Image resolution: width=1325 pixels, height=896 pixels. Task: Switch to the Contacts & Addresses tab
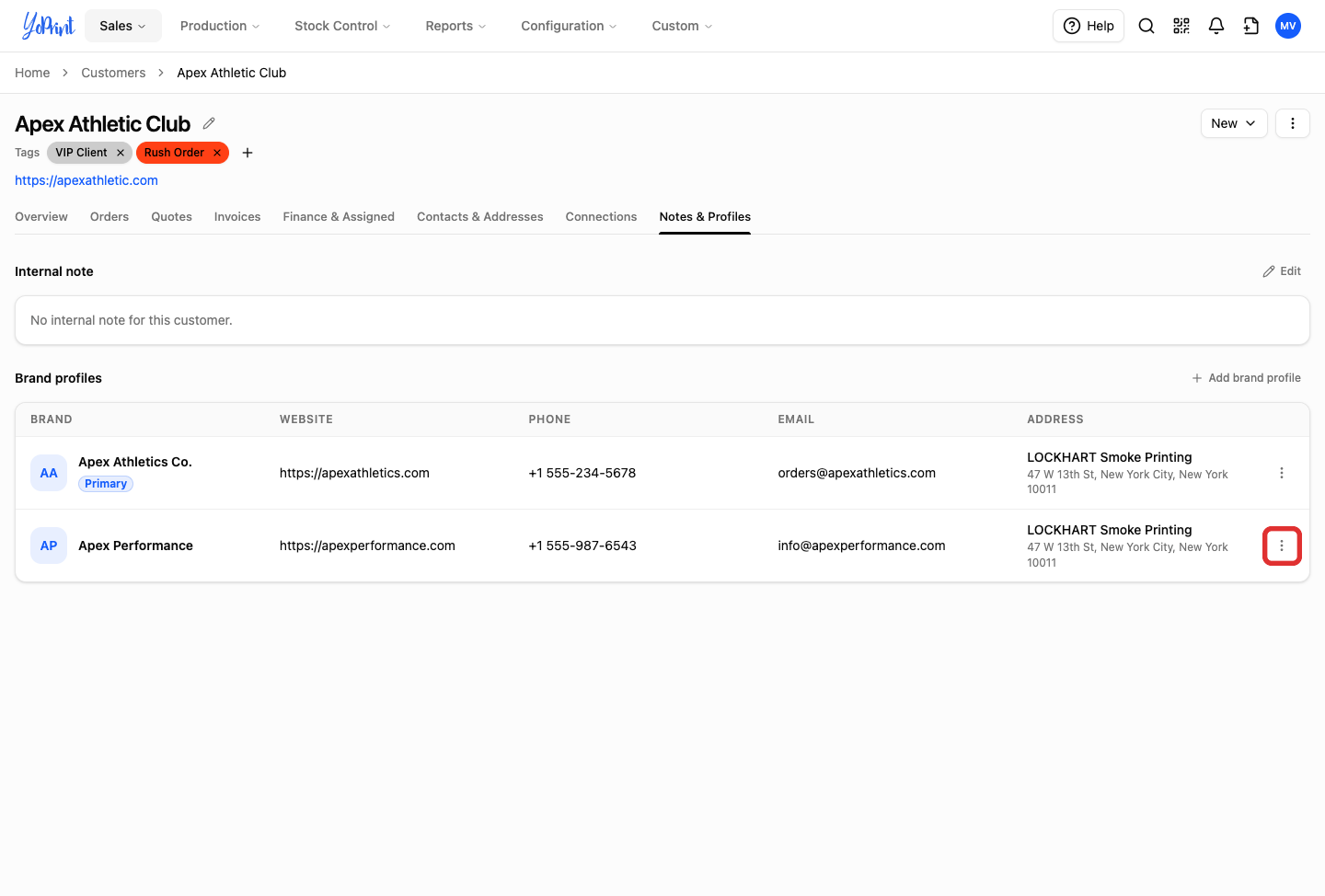coord(480,217)
